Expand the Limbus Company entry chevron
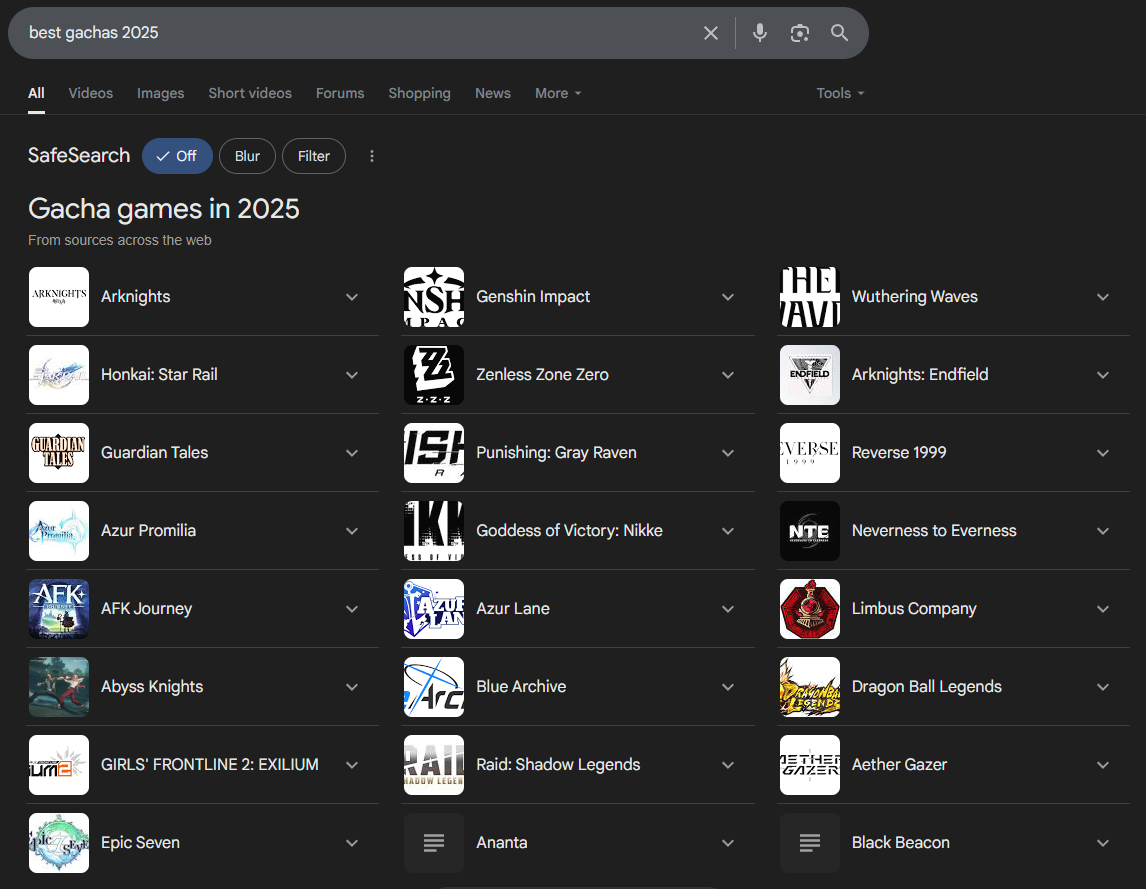This screenshot has height=889, width=1146. 1103,609
